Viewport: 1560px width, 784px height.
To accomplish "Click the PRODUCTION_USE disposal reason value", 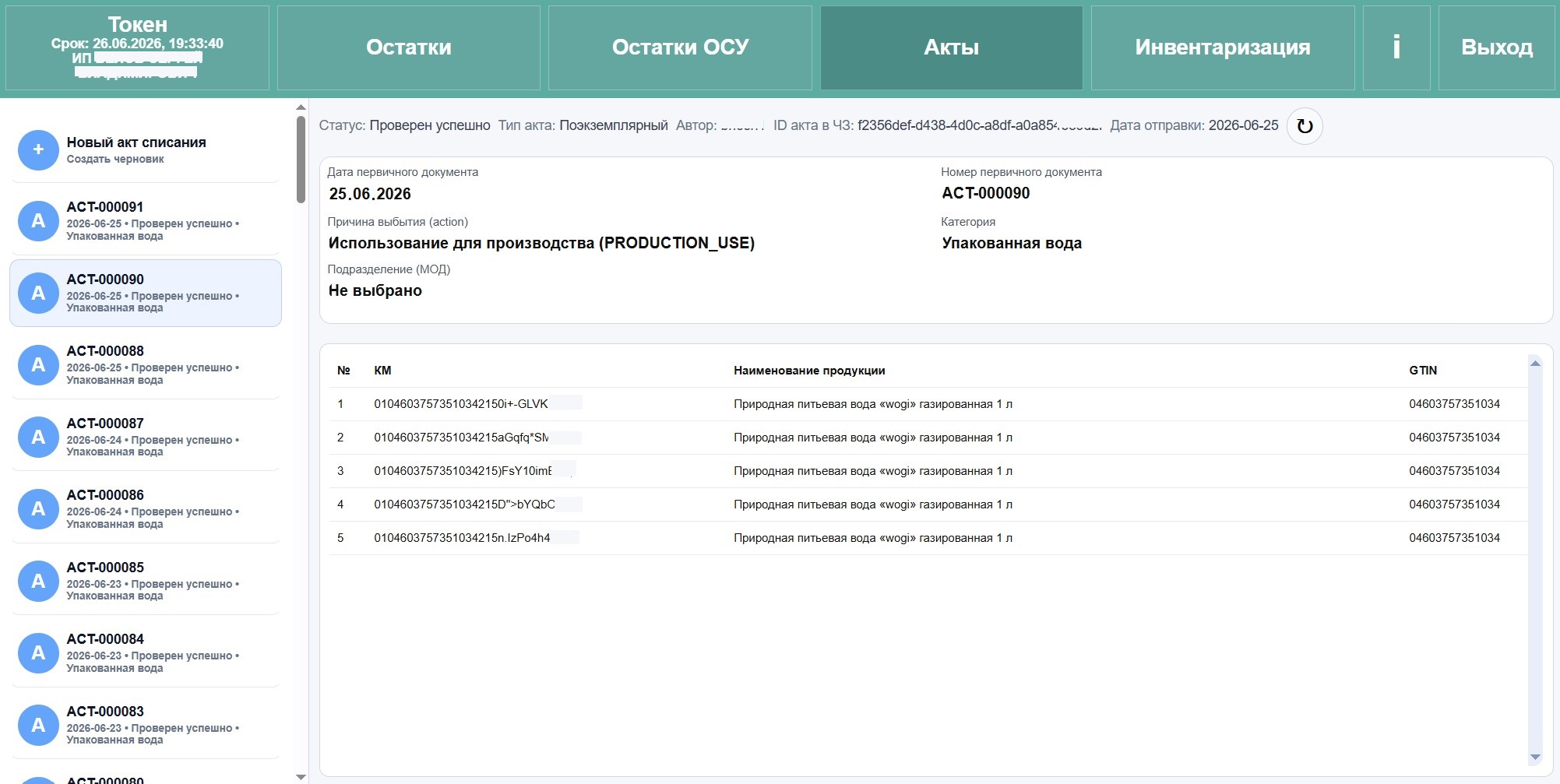I will tap(541, 243).
